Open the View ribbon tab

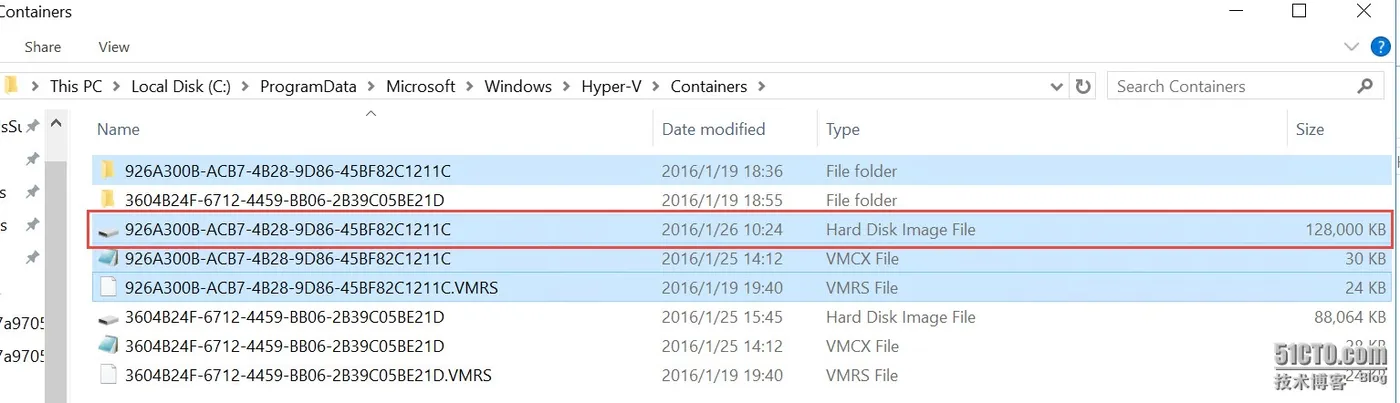point(114,47)
